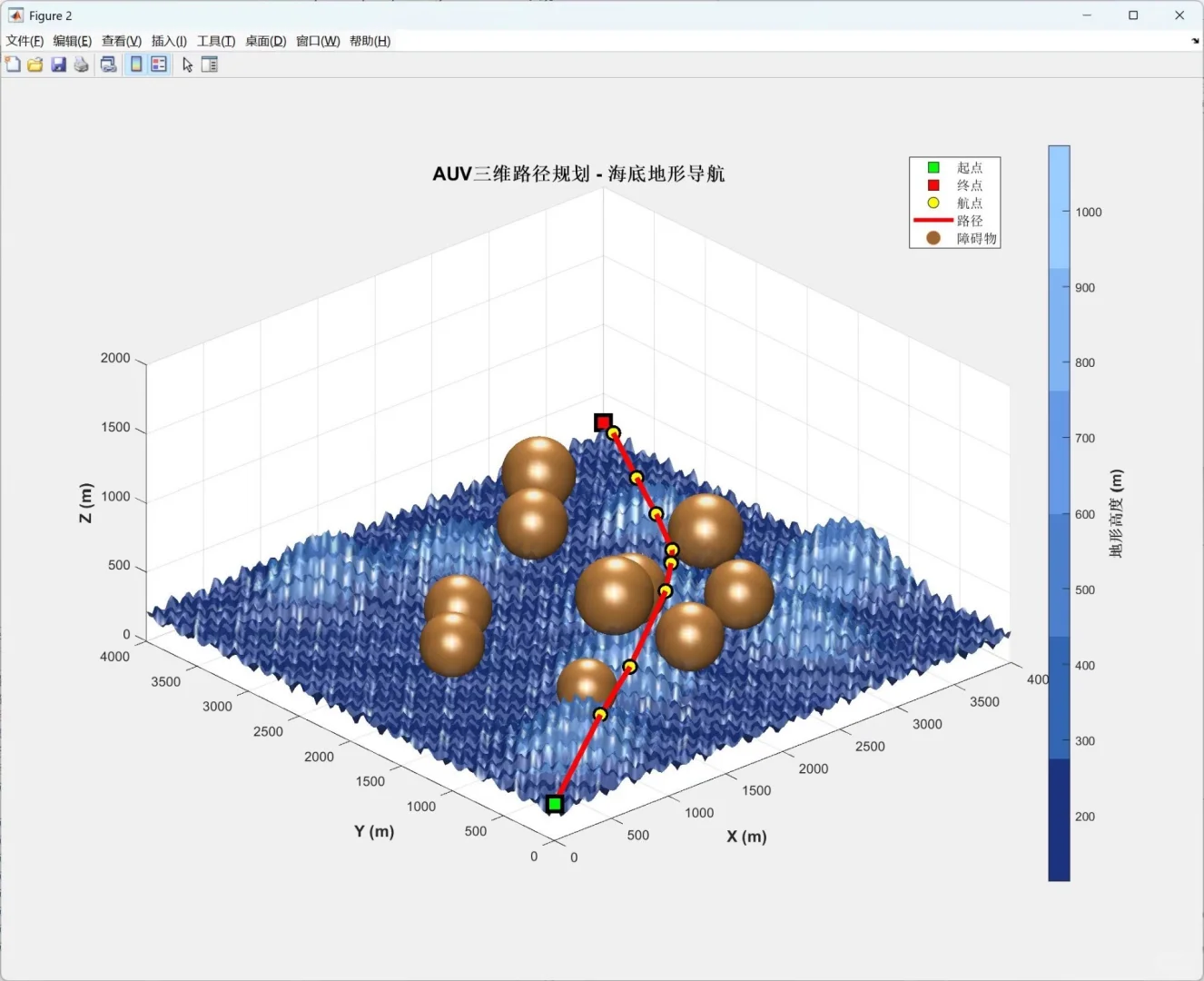The height and width of the screenshot is (981, 1204).
Task: Click the colorbar tick label 300
Action: [1085, 741]
